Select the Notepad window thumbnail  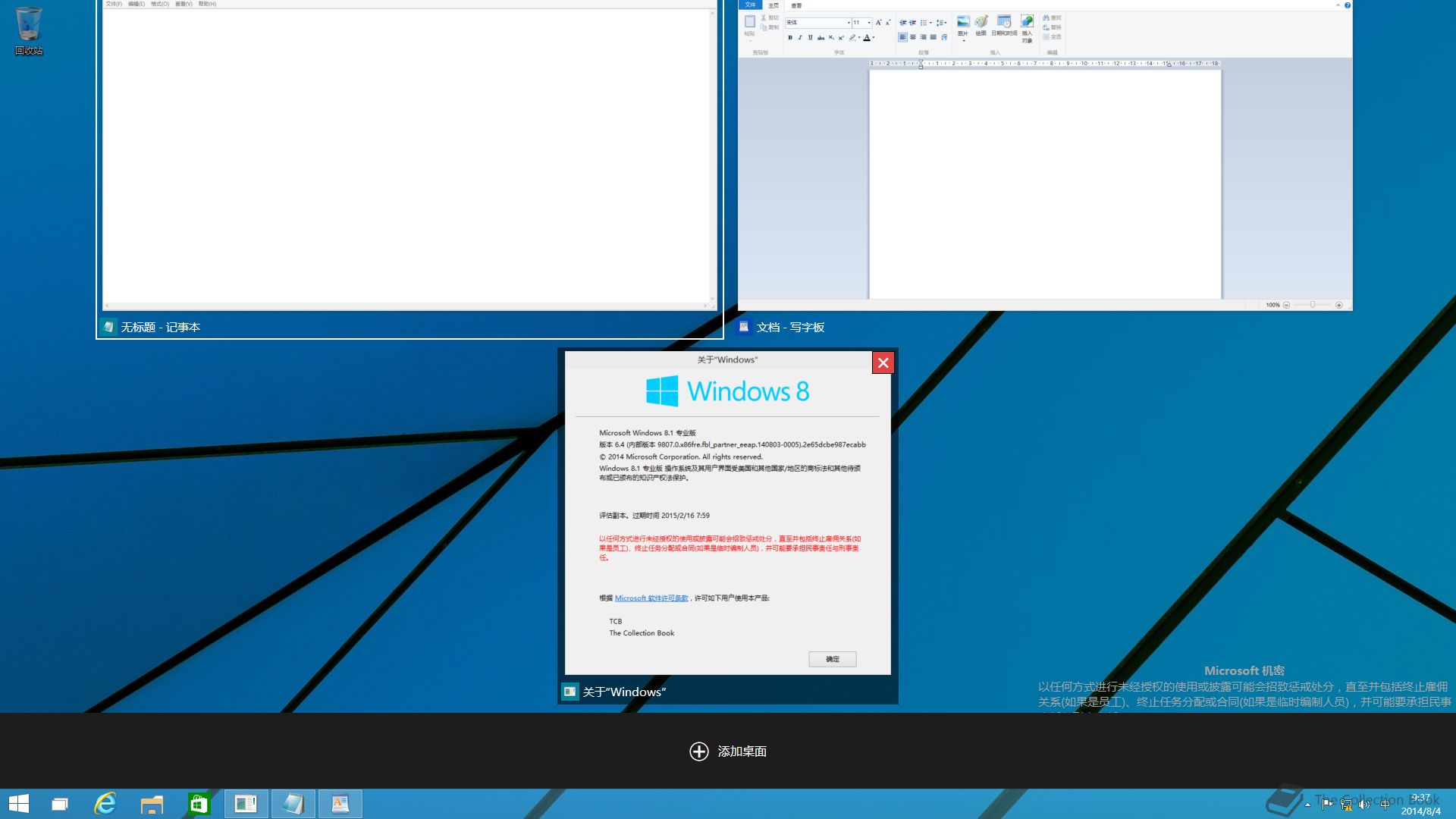pyautogui.click(x=409, y=169)
